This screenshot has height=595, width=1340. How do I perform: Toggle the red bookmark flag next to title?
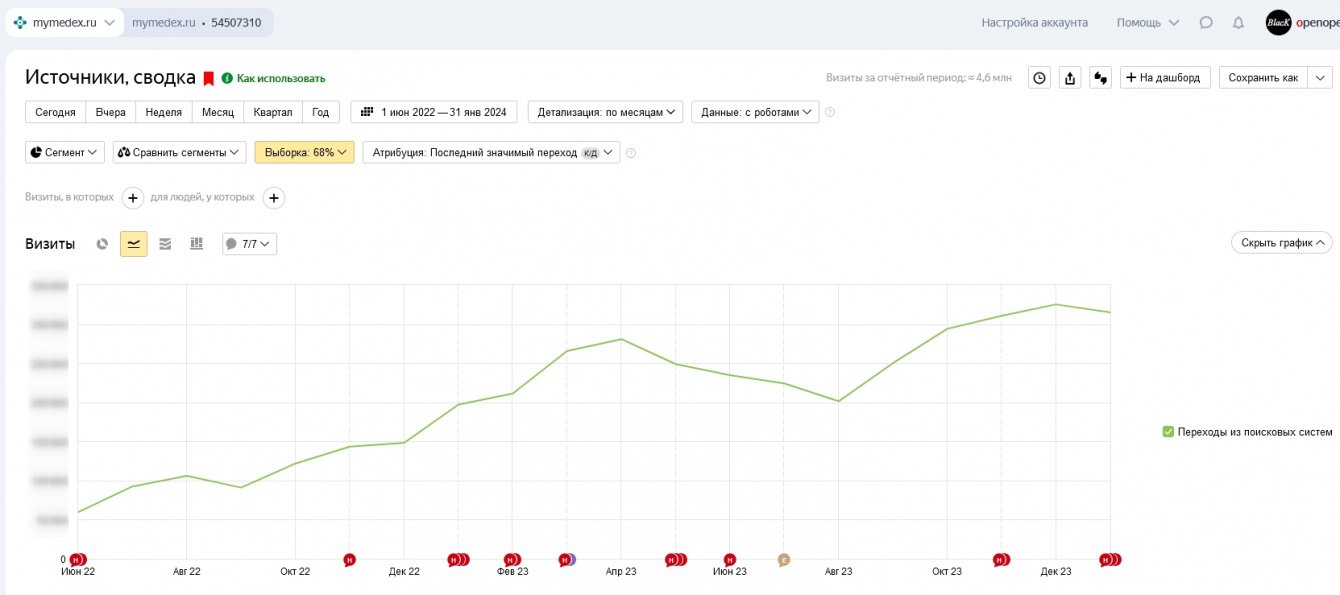click(x=209, y=78)
